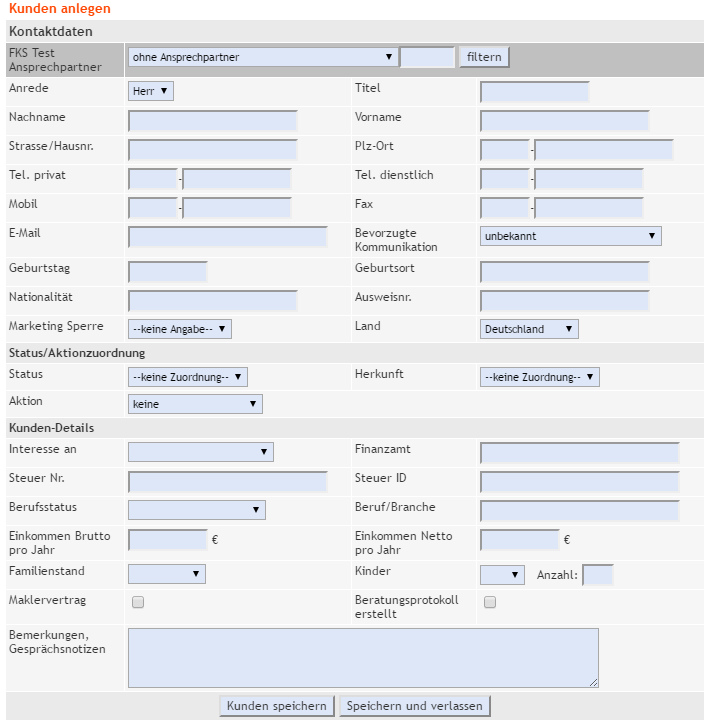
Task: Click Speichern und verlassen button
Action: pos(415,706)
